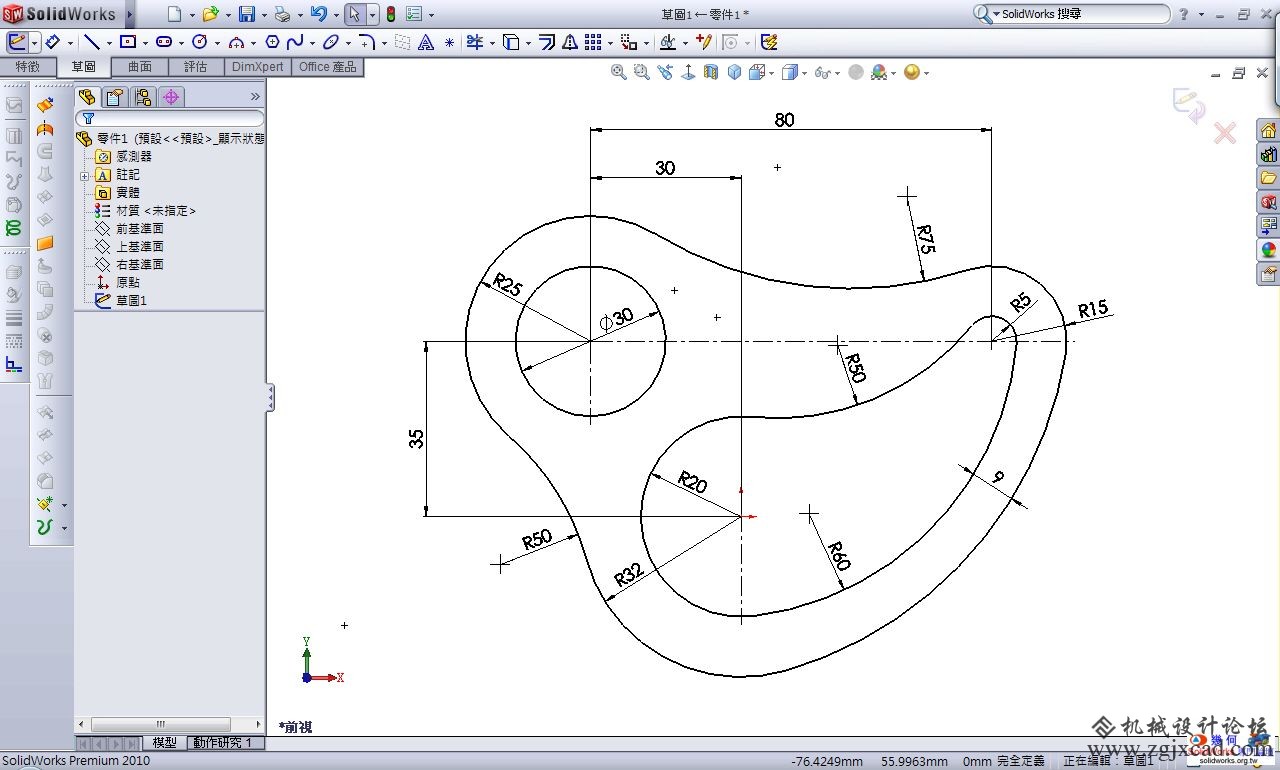
Task: Expand the 註記 tree node
Action: pos(85,175)
